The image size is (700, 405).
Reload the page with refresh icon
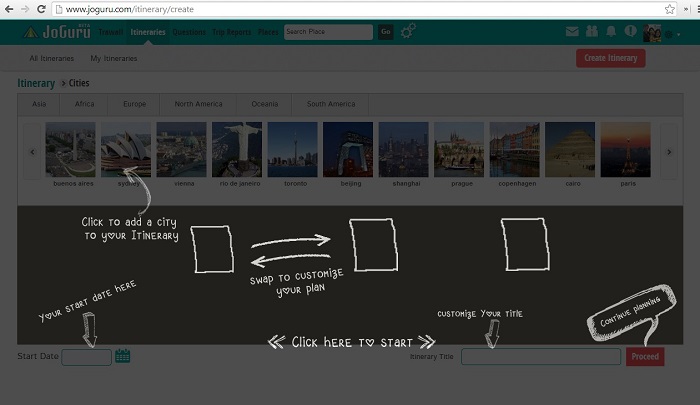point(41,9)
